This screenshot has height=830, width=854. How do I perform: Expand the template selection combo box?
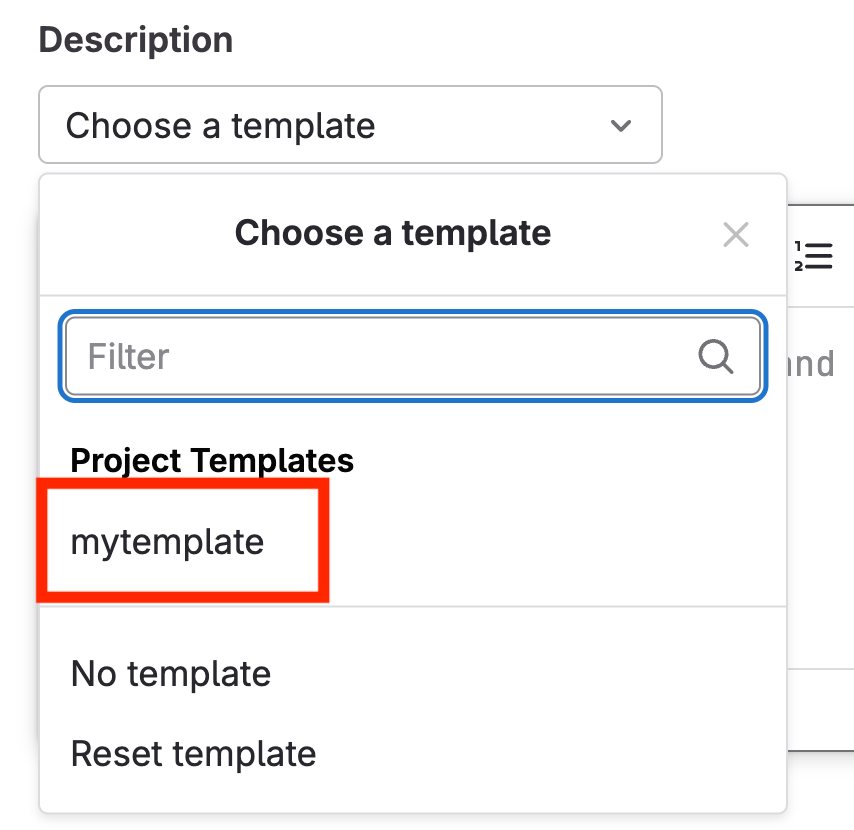coord(350,126)
